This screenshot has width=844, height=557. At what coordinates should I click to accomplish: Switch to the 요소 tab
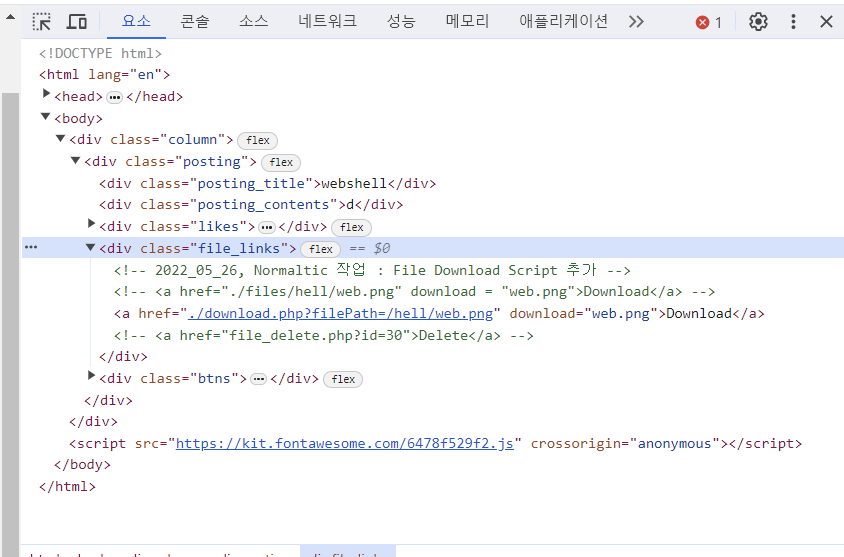pyautogui.click(x=136, y=21)
